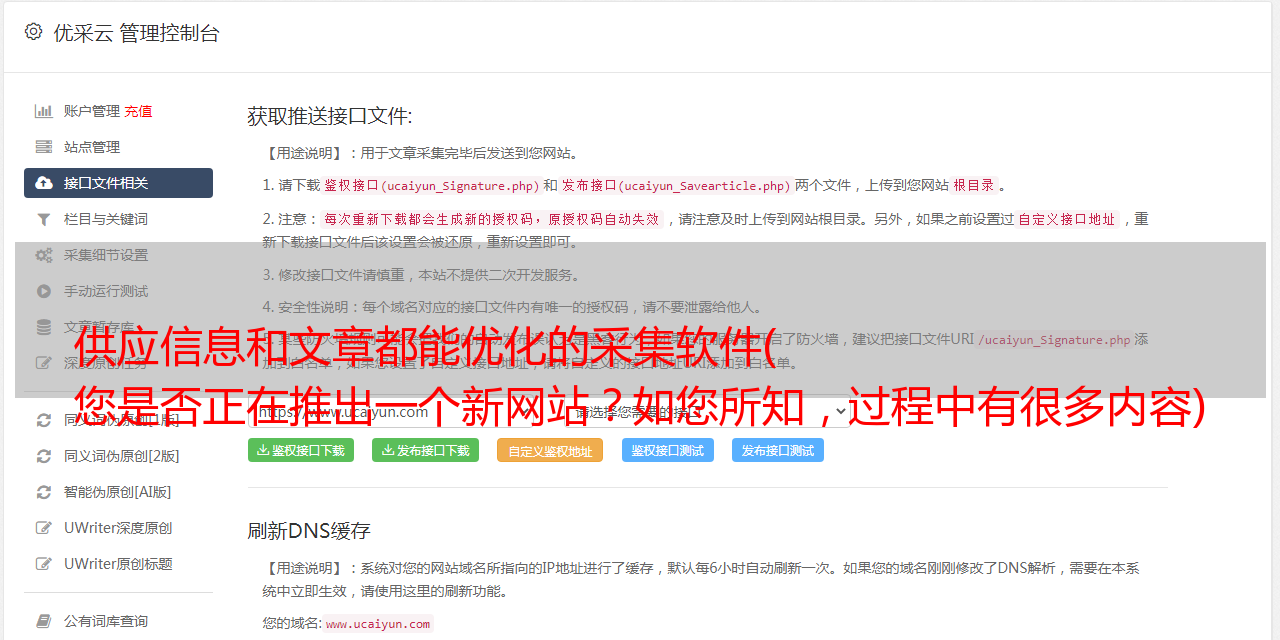Click the 获取推送接口文件 heading
Image resolution: width=1280 pixels, height=640 pixels.
point(330,116)
